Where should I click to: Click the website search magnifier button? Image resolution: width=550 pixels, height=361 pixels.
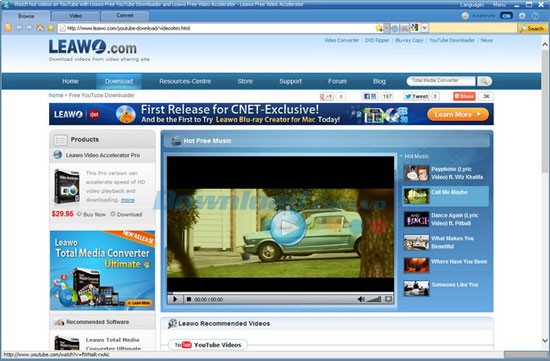point(484,81)
